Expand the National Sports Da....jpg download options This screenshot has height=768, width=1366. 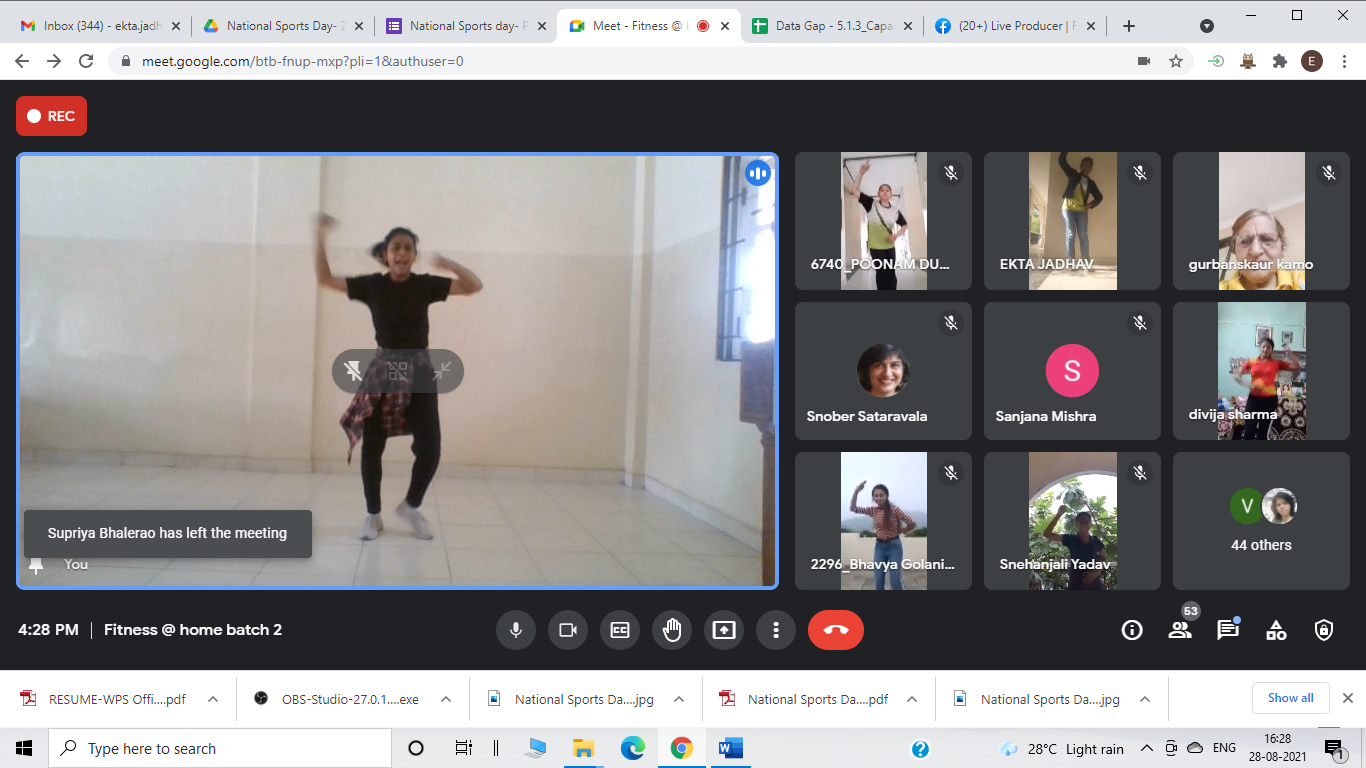click(677, 698)
